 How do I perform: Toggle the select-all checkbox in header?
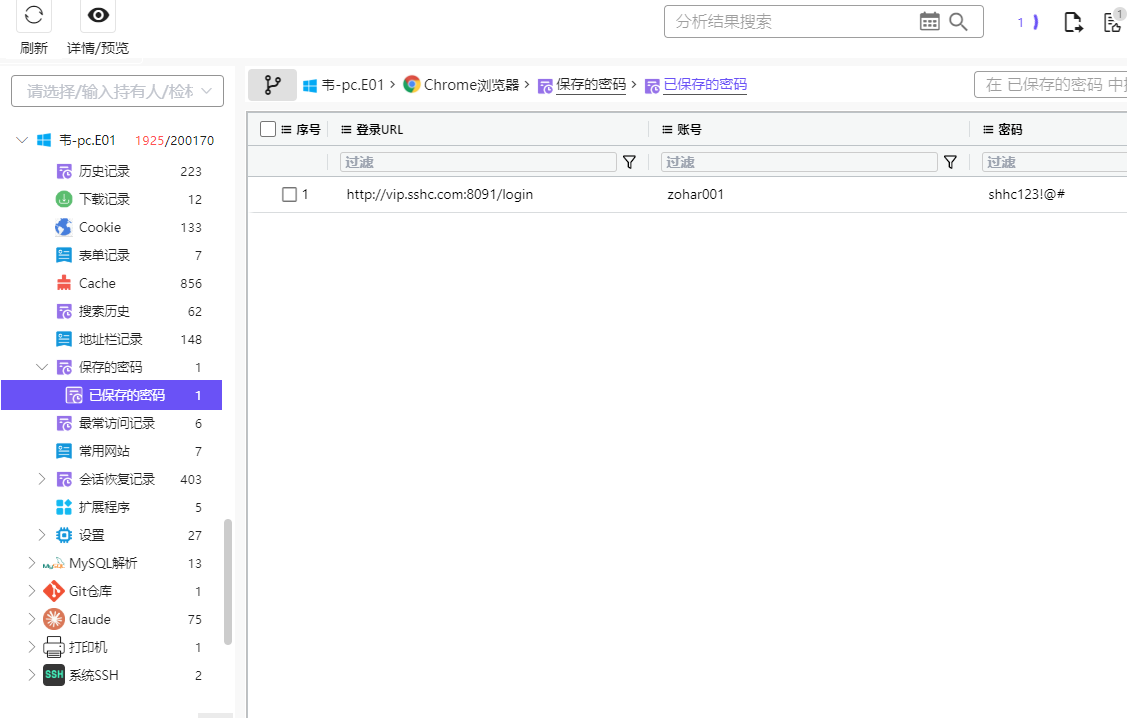pos(268,129)
